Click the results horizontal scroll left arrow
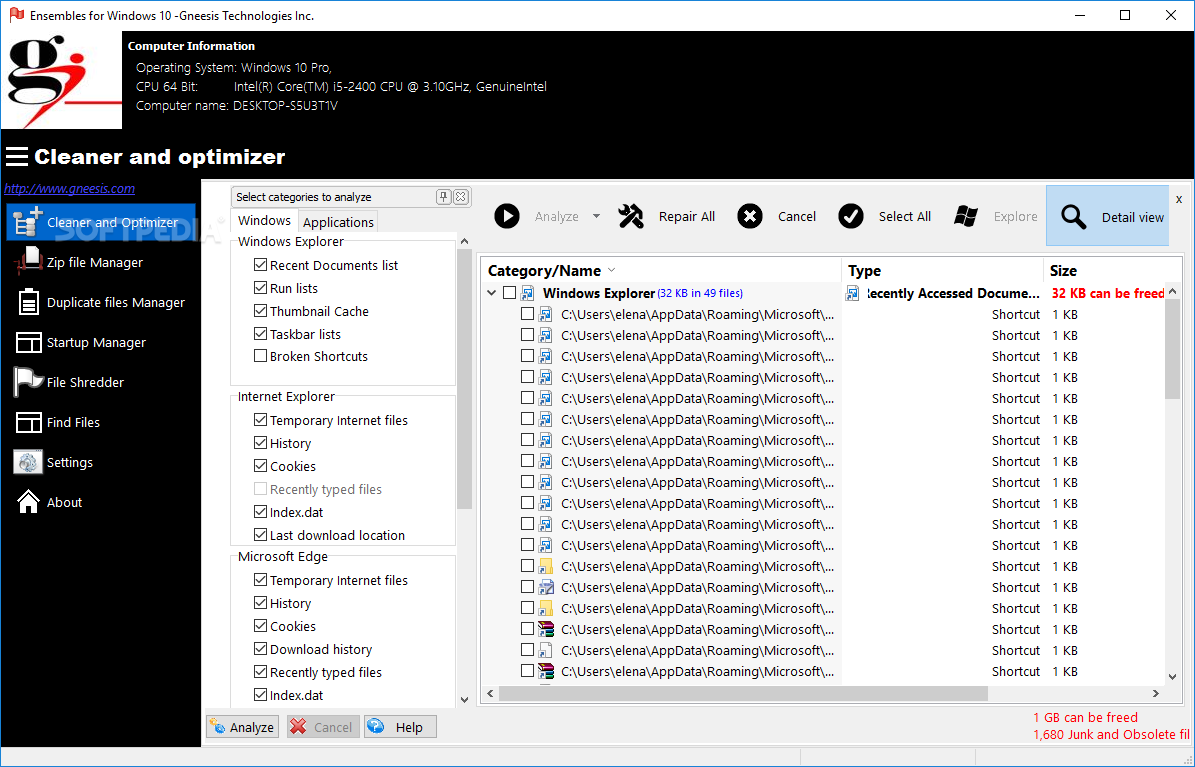 [x=490, y=693]
